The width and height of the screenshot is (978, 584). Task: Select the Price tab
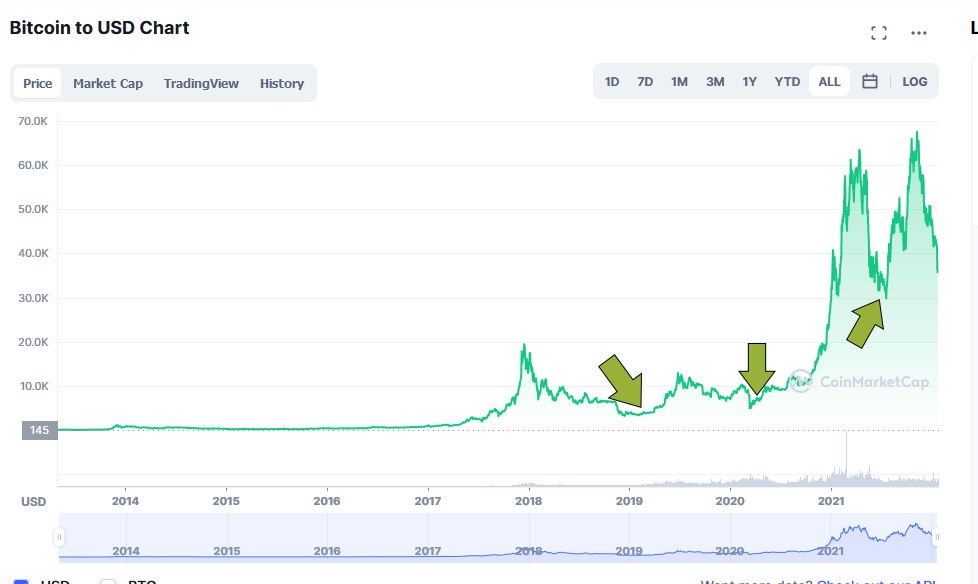(x=38, y=83)
